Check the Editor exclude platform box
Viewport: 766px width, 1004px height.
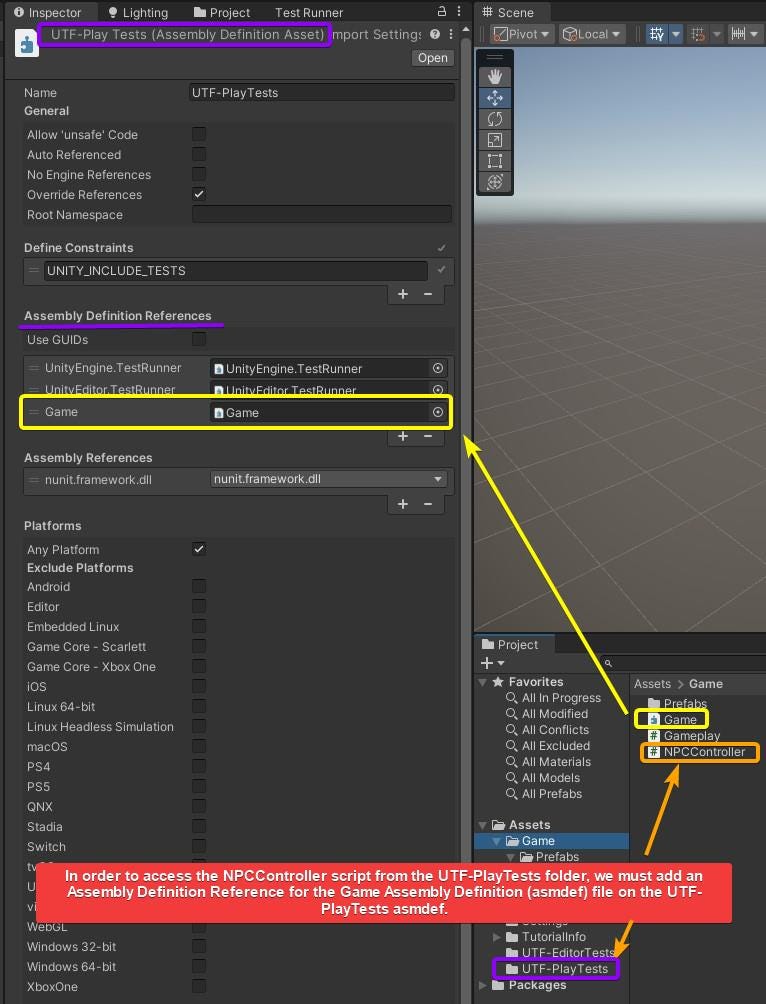tap(199, 606)
